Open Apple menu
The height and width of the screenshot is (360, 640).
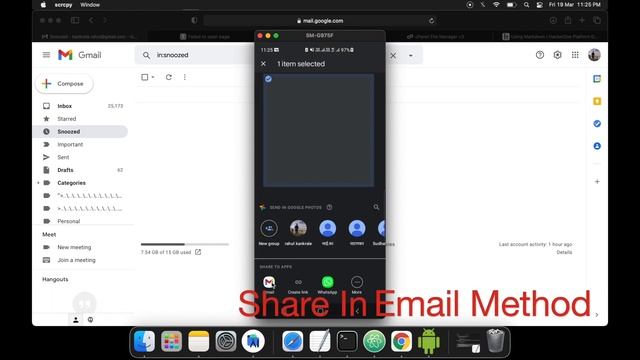43,5
